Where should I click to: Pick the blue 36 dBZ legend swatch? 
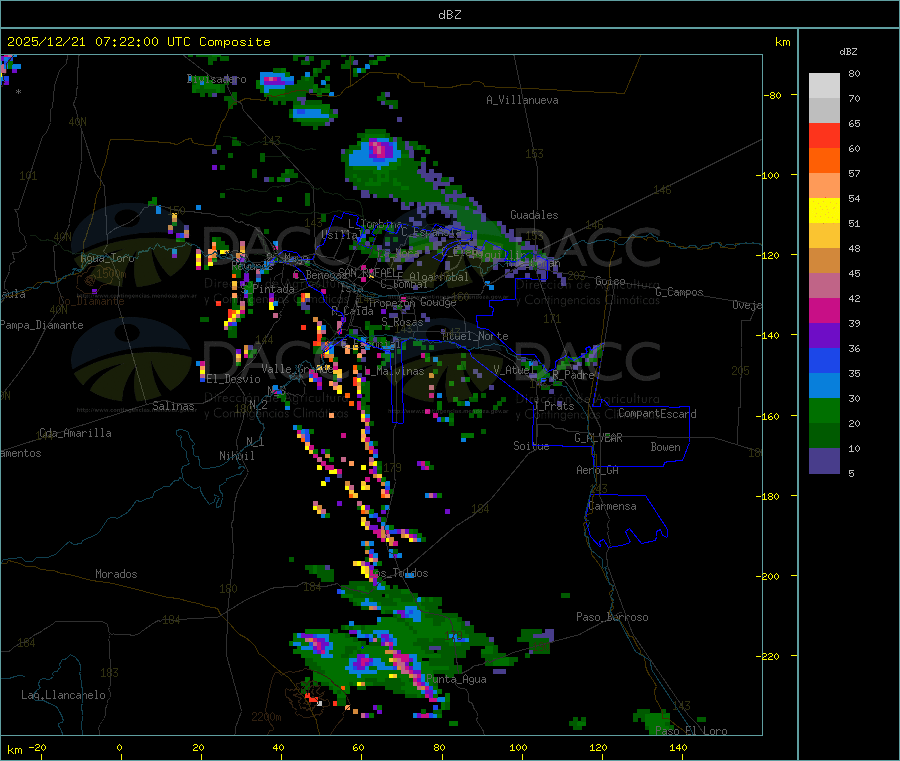pos(824,360)
